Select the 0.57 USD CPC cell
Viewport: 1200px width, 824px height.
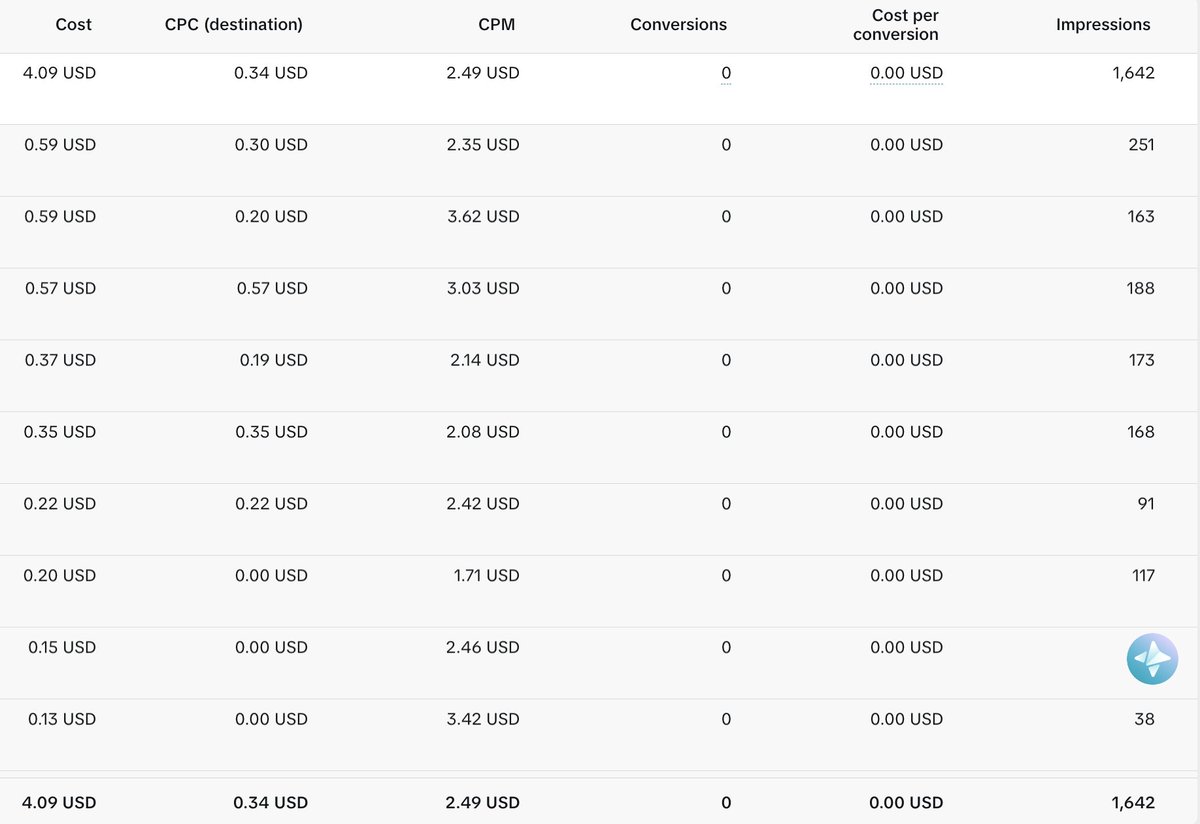[271, 288]
